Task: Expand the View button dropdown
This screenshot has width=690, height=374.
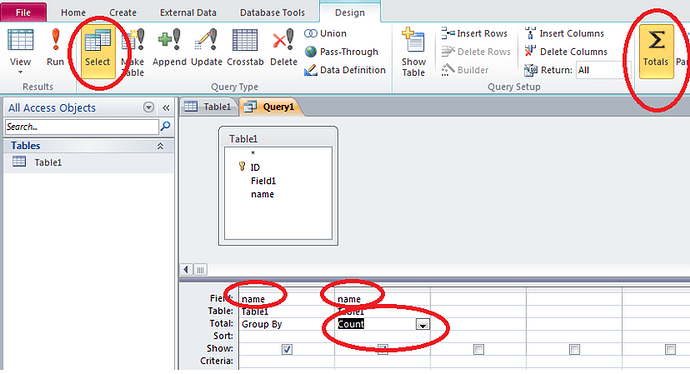Action: pos(20,72)
